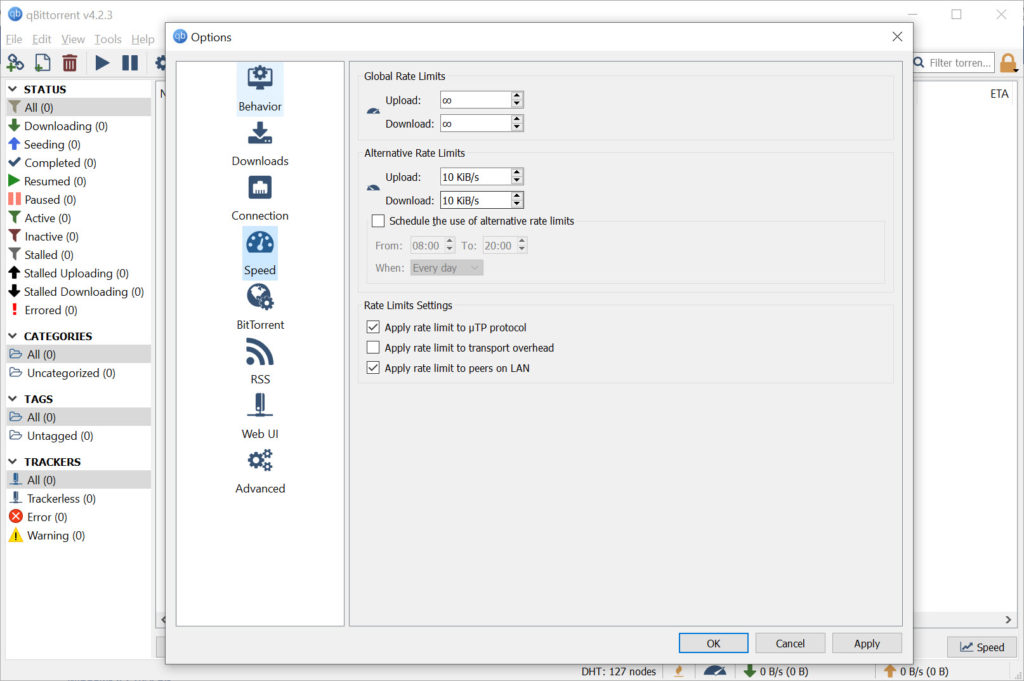Select the Speed options page
The height and width of the screenshot is (681, 1024).
(x=260, y=253)
